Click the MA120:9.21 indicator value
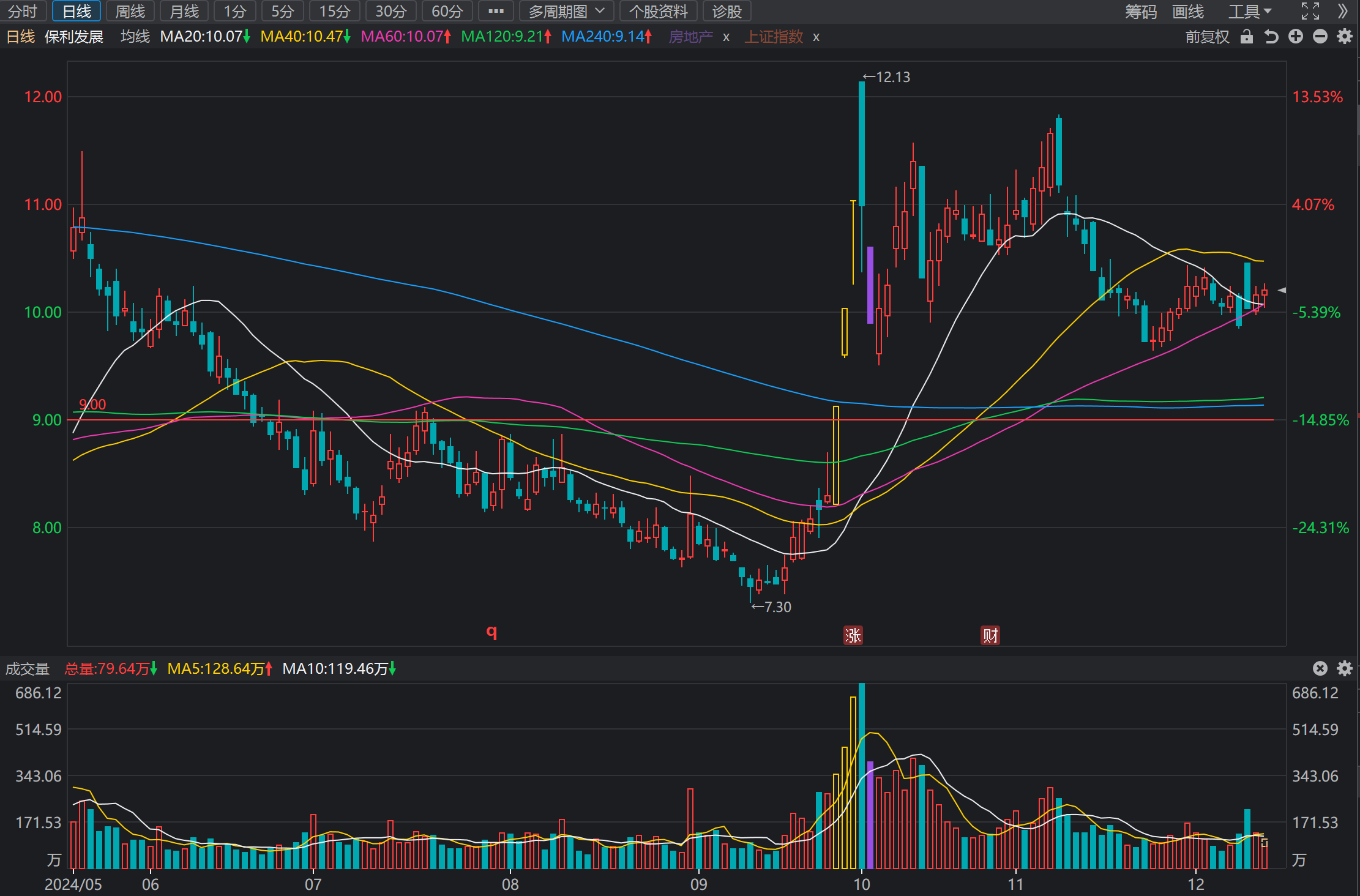The image size is (1360, 896). tap(506, 37)
